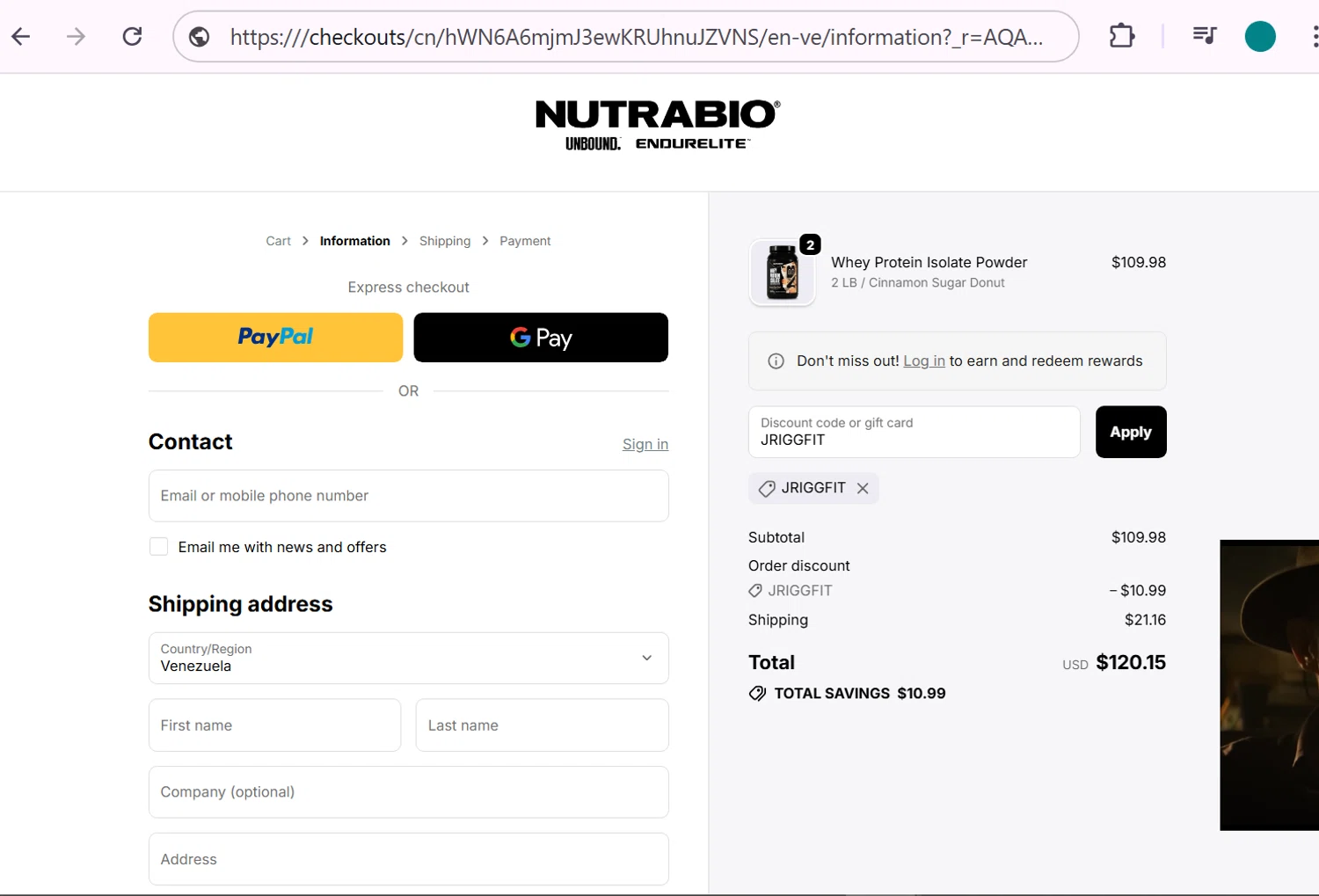This screenshot has height=896, width=1319.
Task: Select Information breadcrumb step
Action: tap(354, 241)
